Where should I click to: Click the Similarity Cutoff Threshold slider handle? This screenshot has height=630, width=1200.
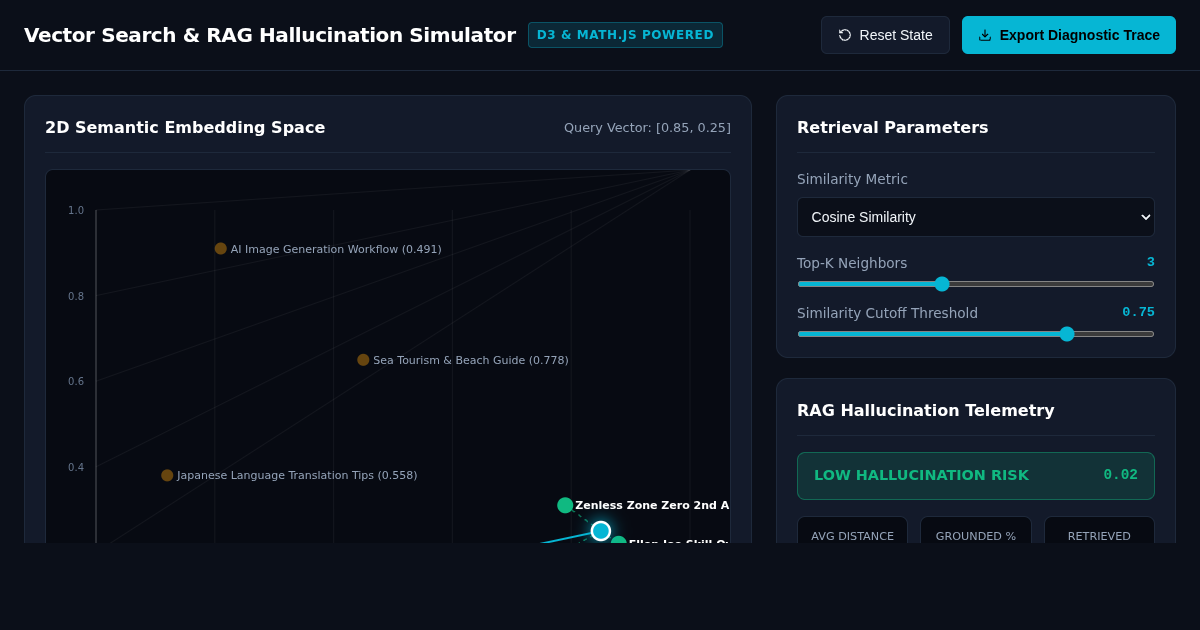pos(1067,334)
